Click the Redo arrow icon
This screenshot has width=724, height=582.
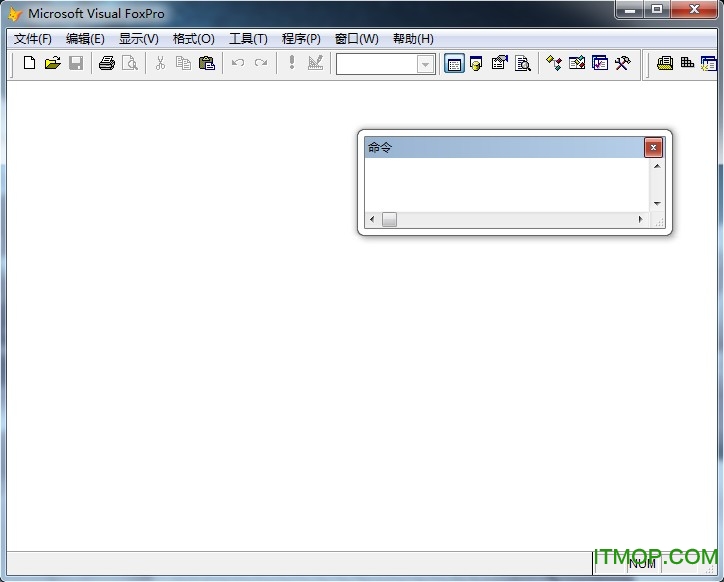[261, 63]
